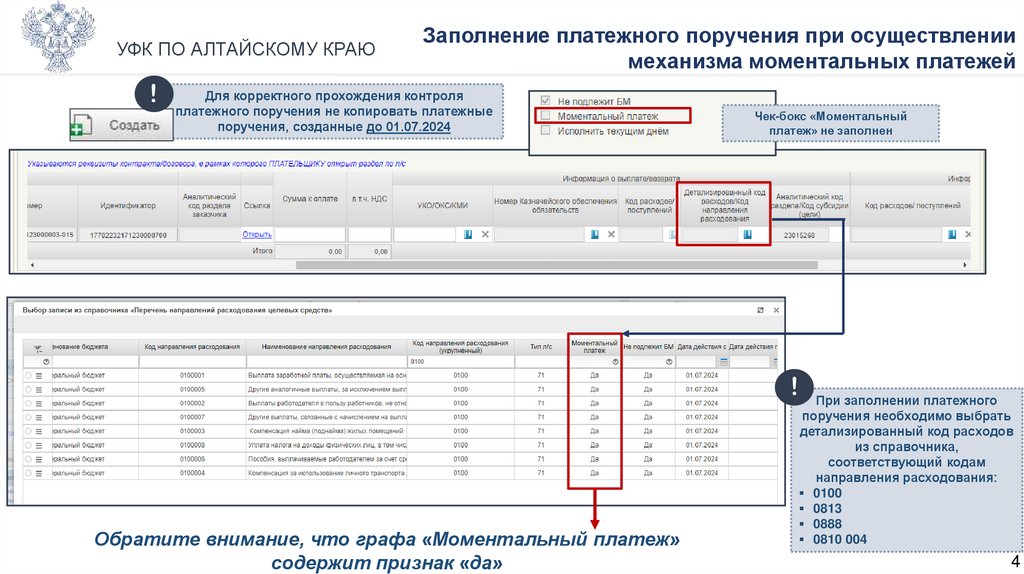Open row menu icon for Другие аналогичные выплаты
This screenshot has width=1024, height=574.
[x=39, y=389]
